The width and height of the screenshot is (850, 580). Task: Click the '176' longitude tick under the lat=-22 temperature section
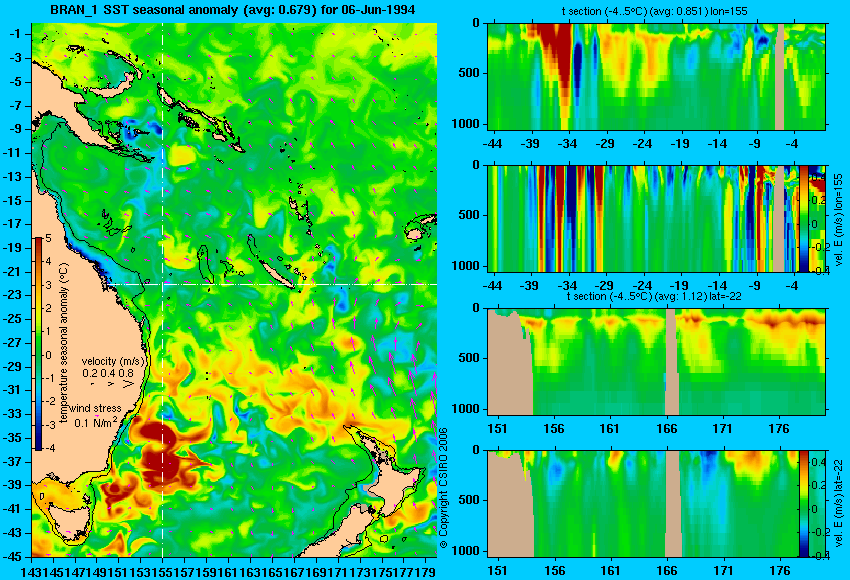coord(779,429)
